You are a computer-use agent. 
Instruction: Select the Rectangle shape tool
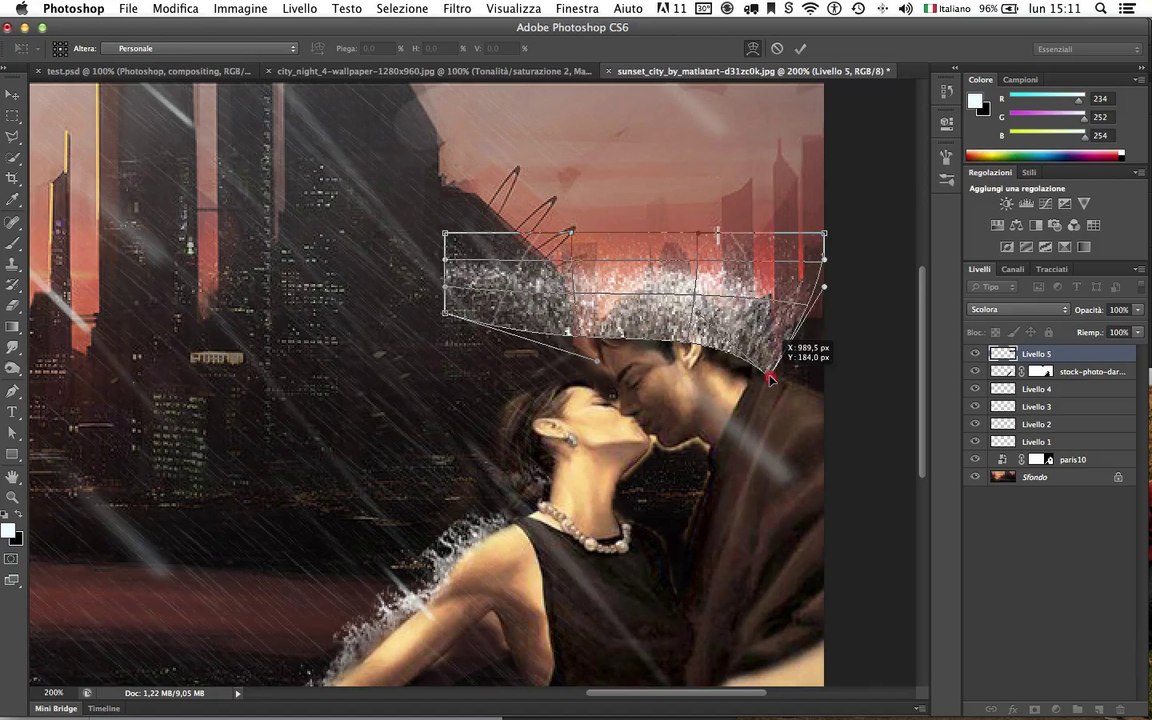[x=12, y=454]
